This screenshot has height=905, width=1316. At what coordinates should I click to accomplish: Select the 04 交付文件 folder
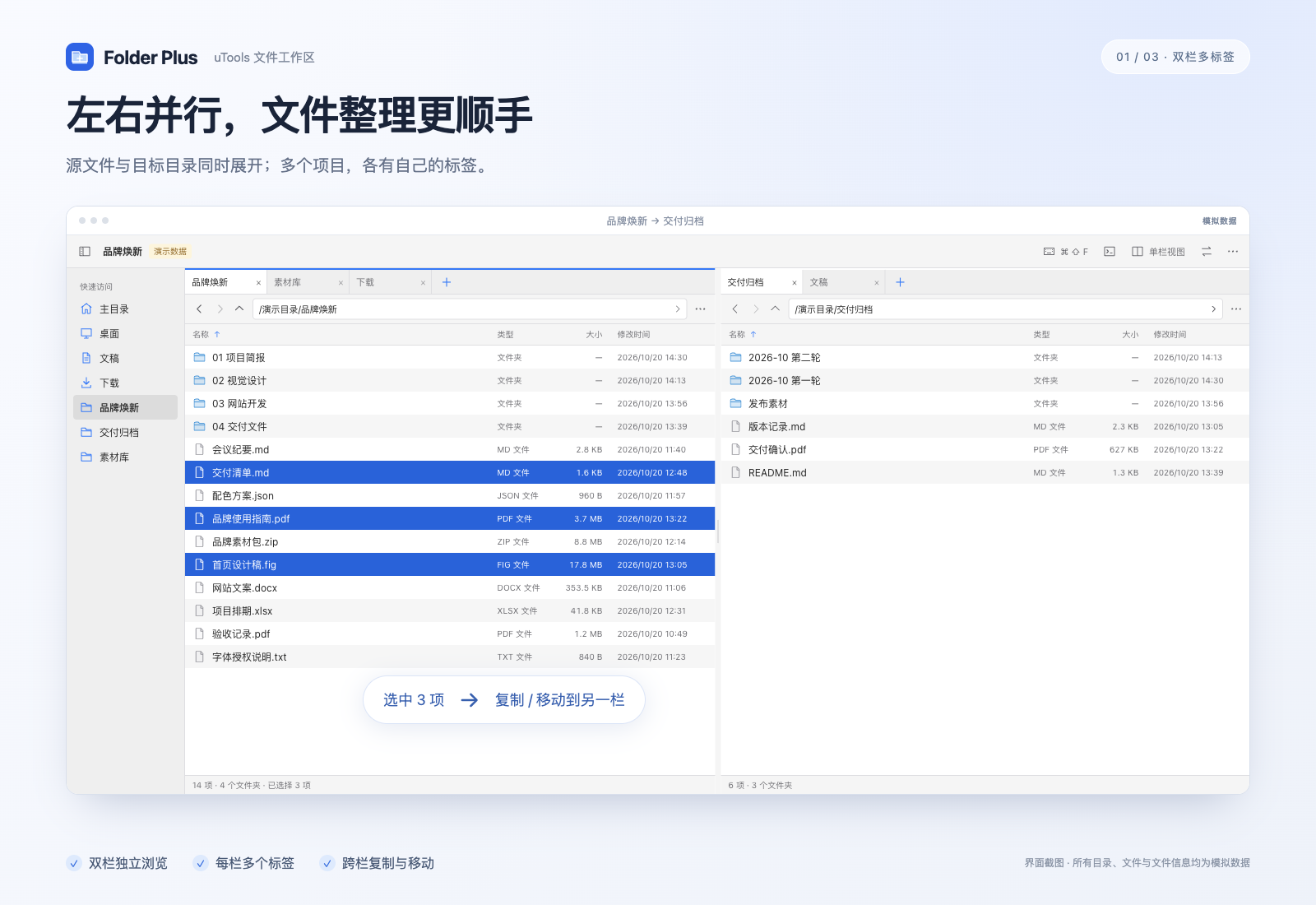(450, 427)
